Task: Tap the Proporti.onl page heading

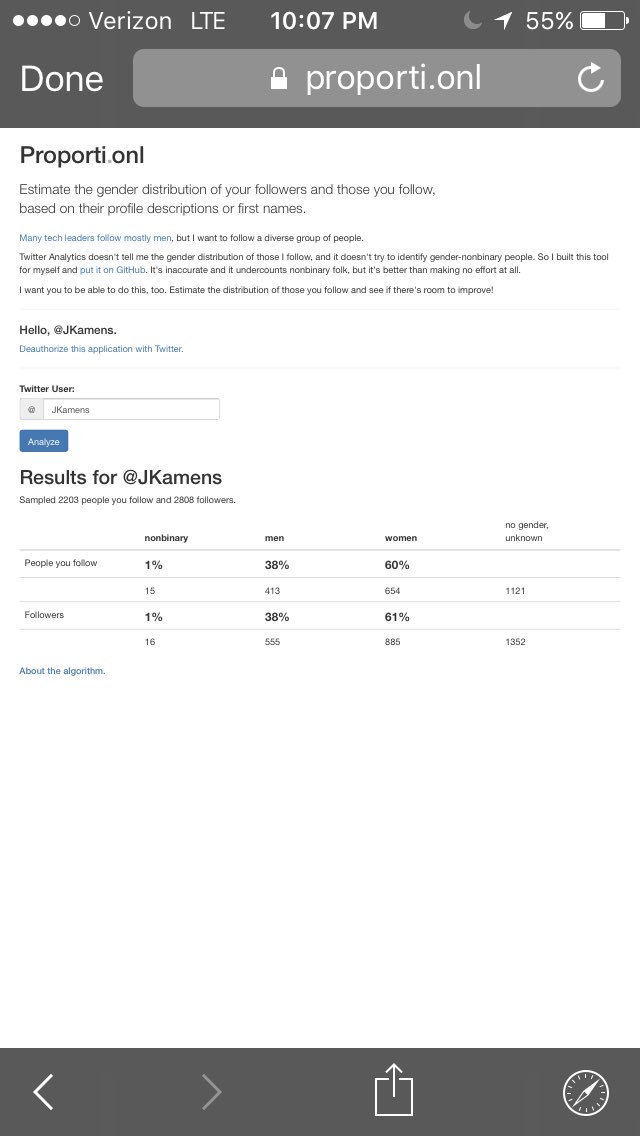Action: (x=82, y=155)
